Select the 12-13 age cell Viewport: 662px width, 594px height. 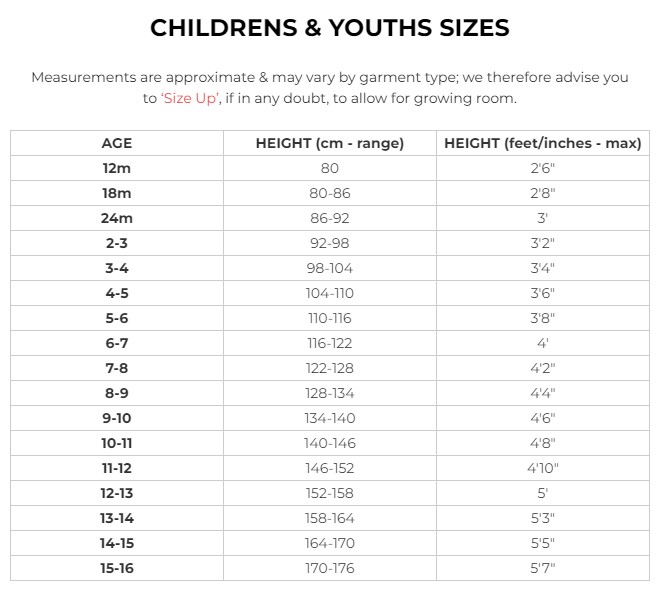pos(117,493)
